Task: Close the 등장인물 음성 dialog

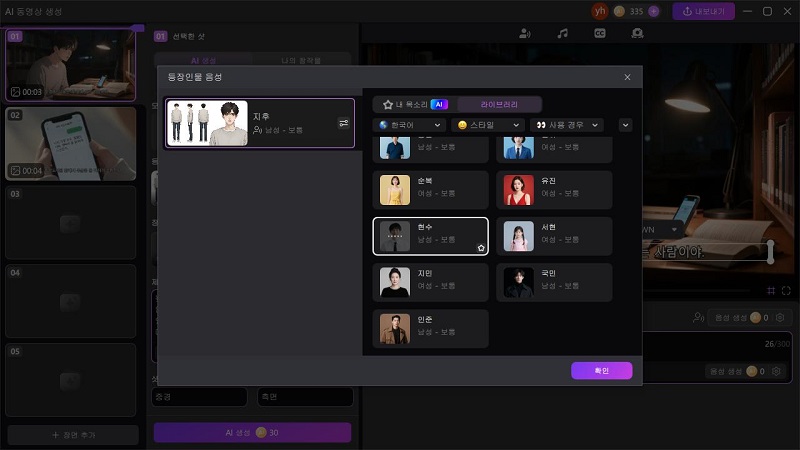Action: point(627,77)
